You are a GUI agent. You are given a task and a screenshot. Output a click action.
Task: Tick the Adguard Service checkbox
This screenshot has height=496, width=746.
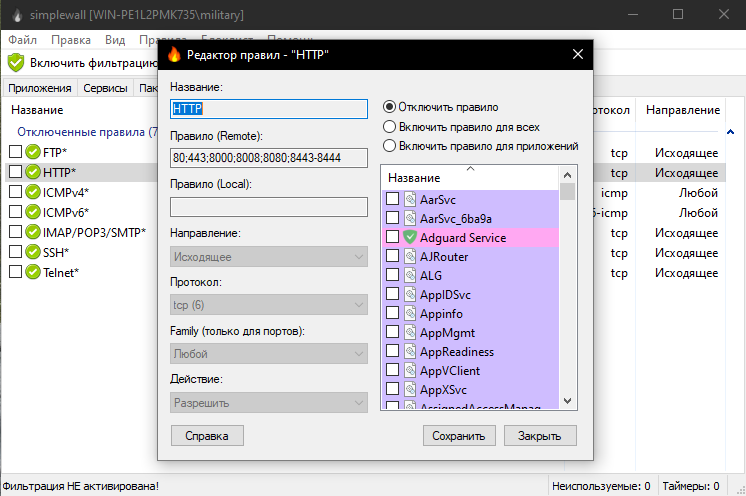pyautogui.click(x=393, y=238)
